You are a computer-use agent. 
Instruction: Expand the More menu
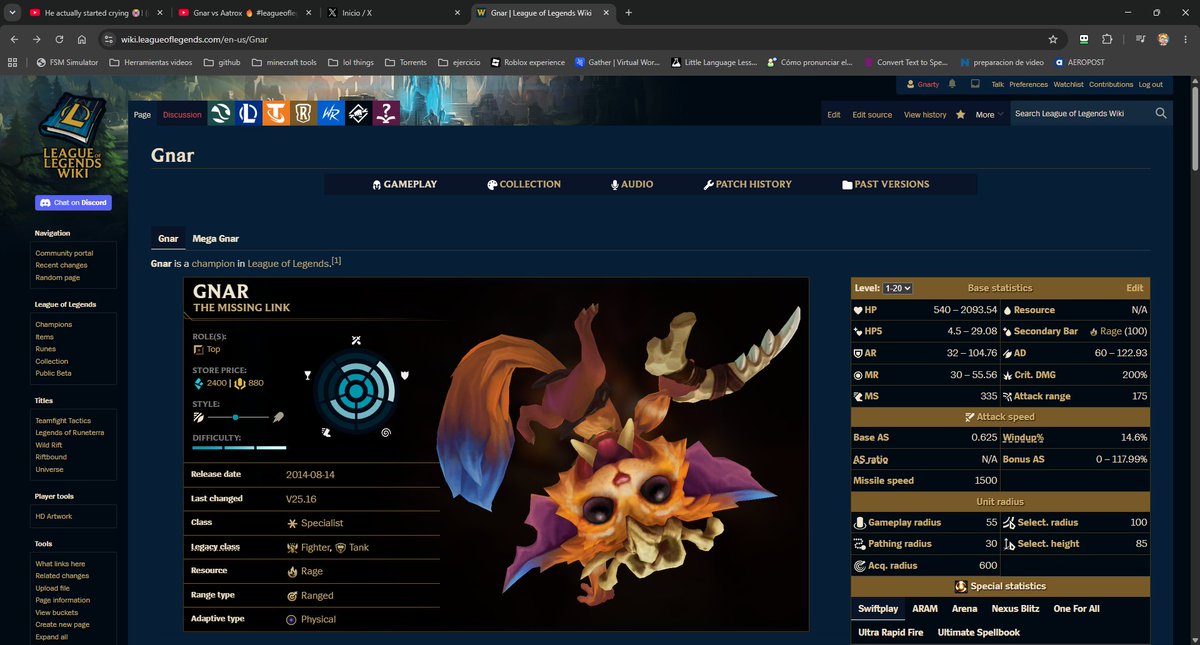tap(990, 114)
